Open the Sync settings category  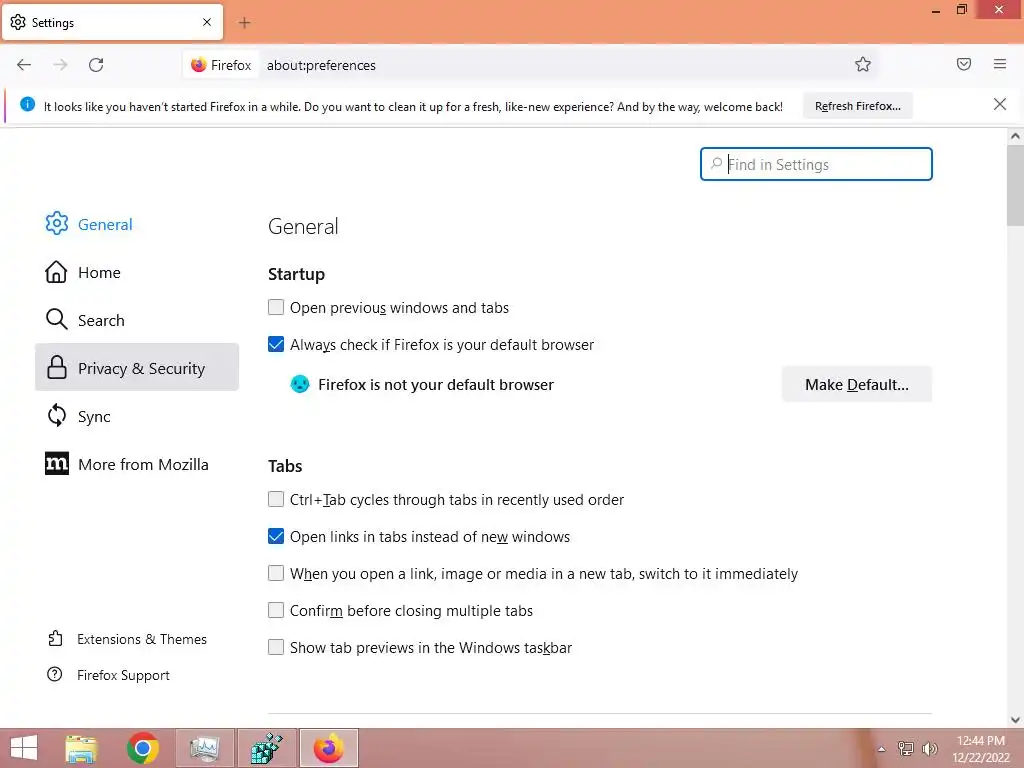pyautogui.click(x=136, y=416)
